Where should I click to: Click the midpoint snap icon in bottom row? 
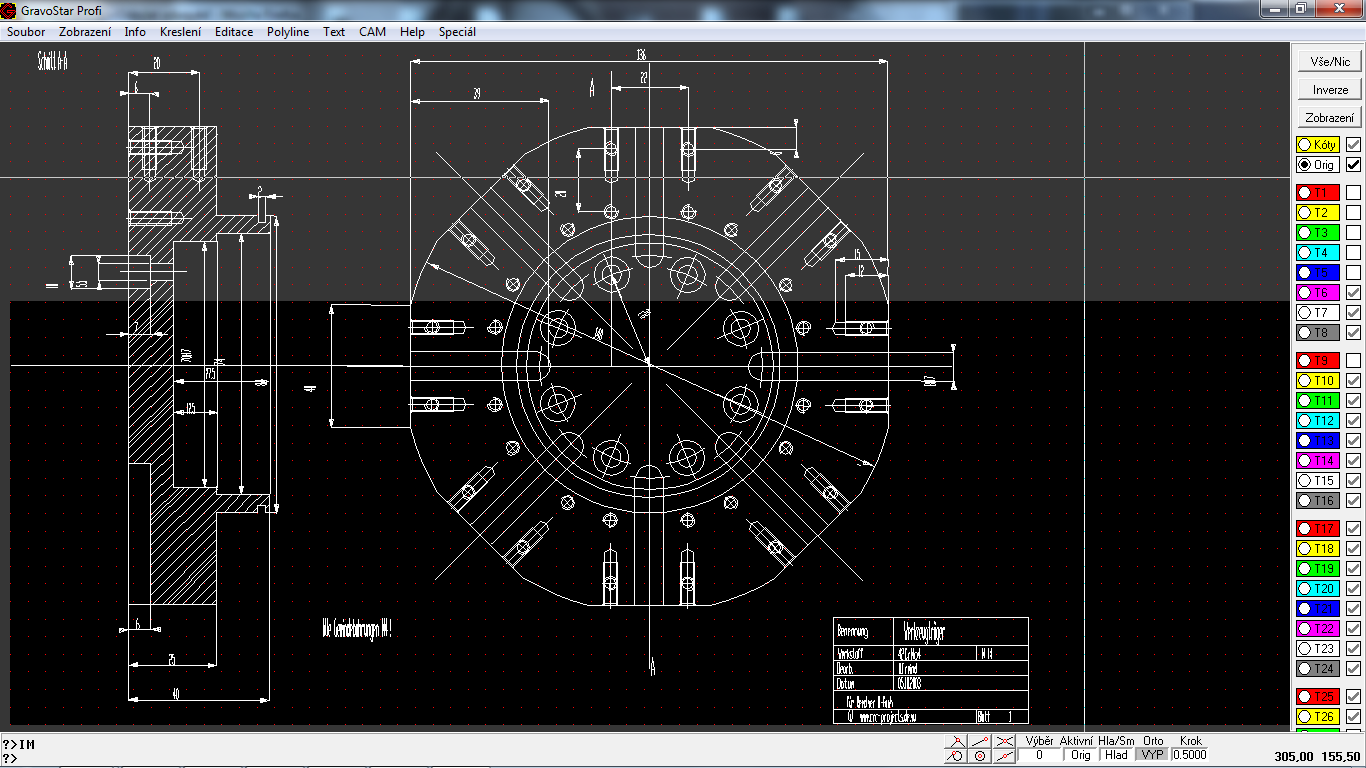coord(1005,756)
